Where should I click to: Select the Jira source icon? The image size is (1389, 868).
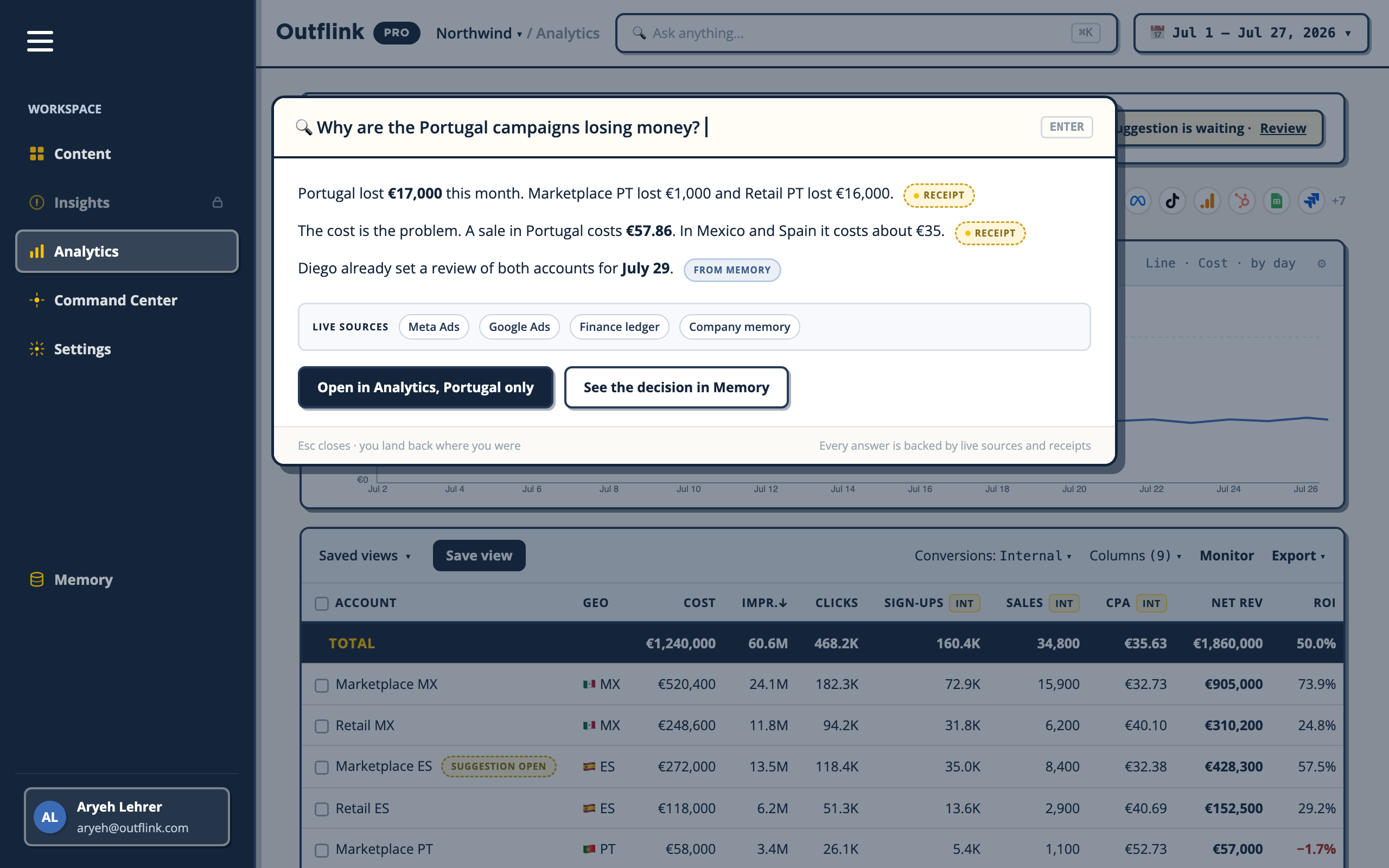pos(1311,201)
